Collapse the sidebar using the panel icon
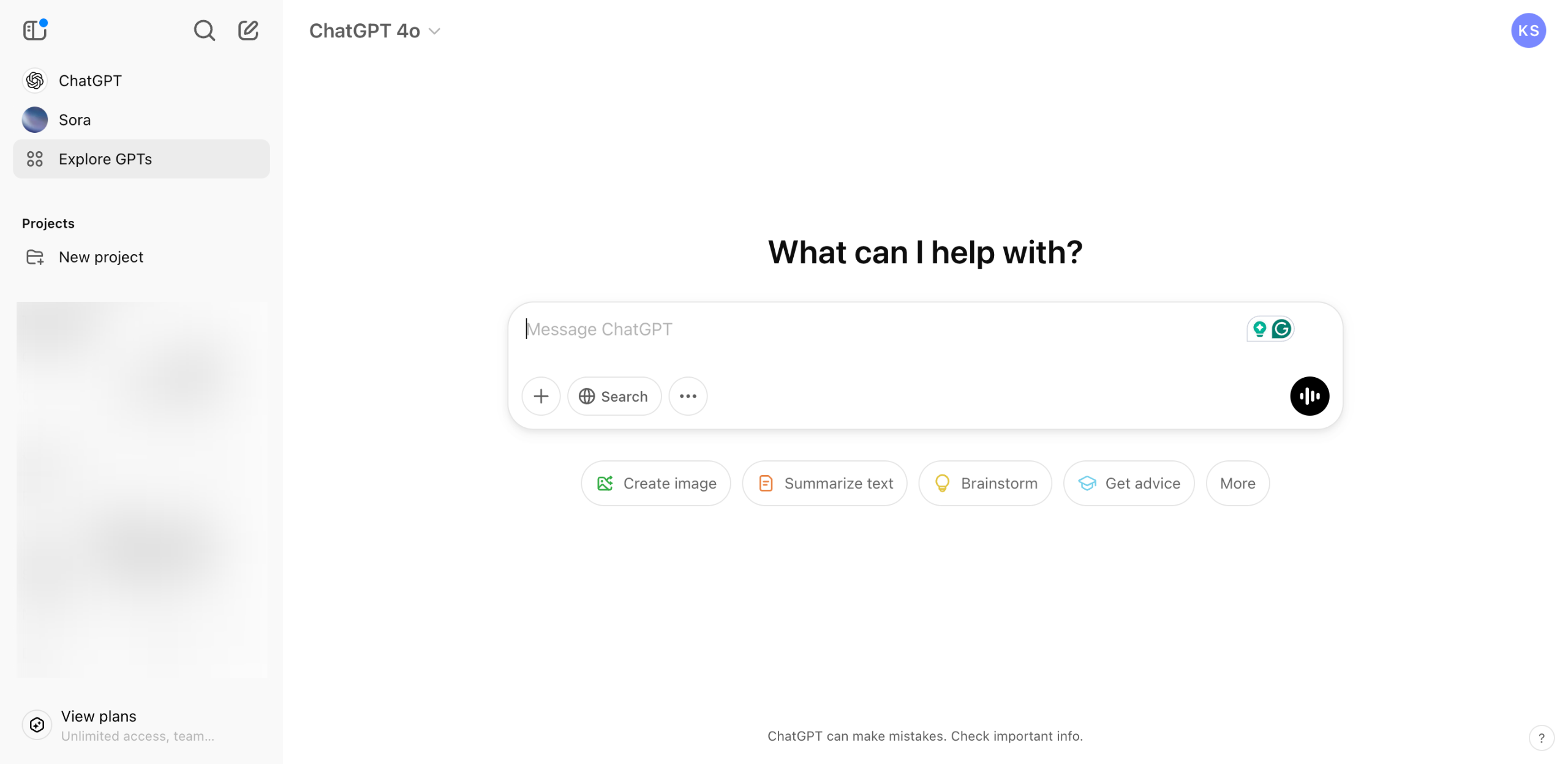 [35, 30]
